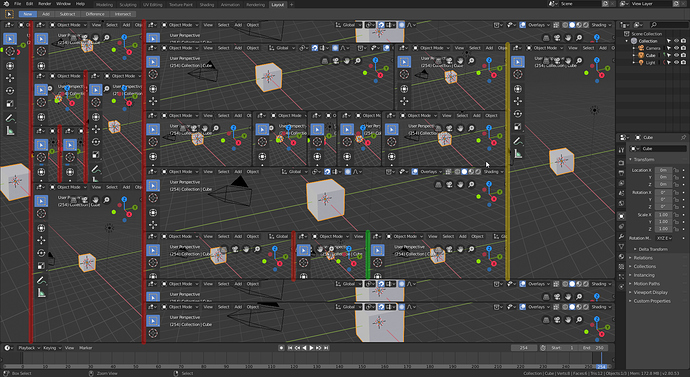Click the Light object icon in outliner
Image resolution: width=690 pixels, height=377 pixels.
(641, 62)
